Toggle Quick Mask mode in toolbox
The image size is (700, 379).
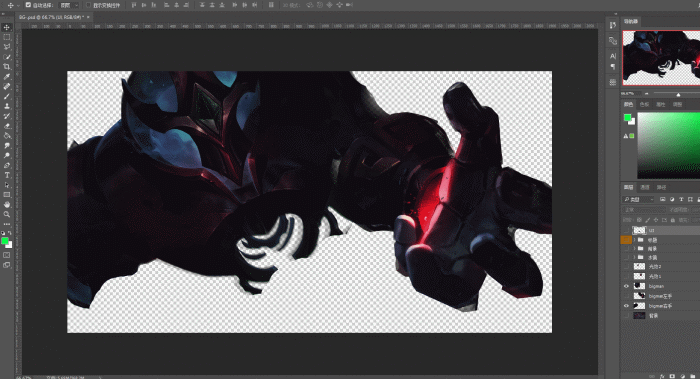coord(7,255)
